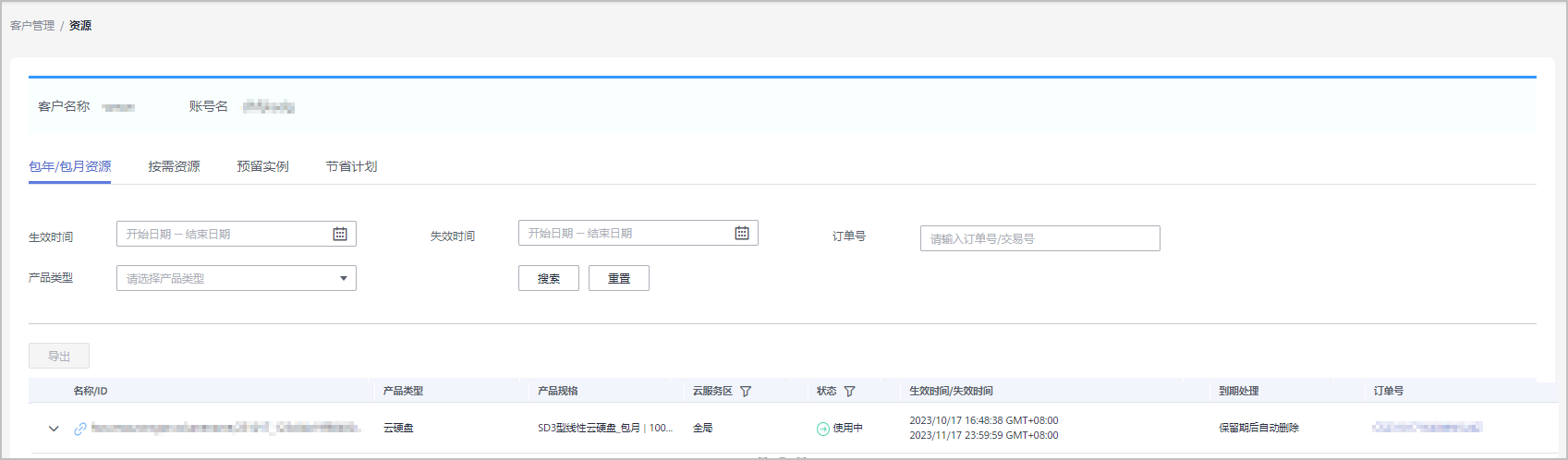Click the 产品类型 dropdown arrow
The image size is (1568, 460).
[344, 278]
